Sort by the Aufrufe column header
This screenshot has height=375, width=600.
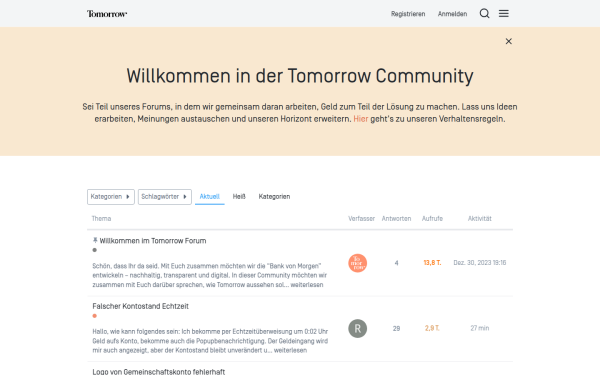tap(432, 218)
